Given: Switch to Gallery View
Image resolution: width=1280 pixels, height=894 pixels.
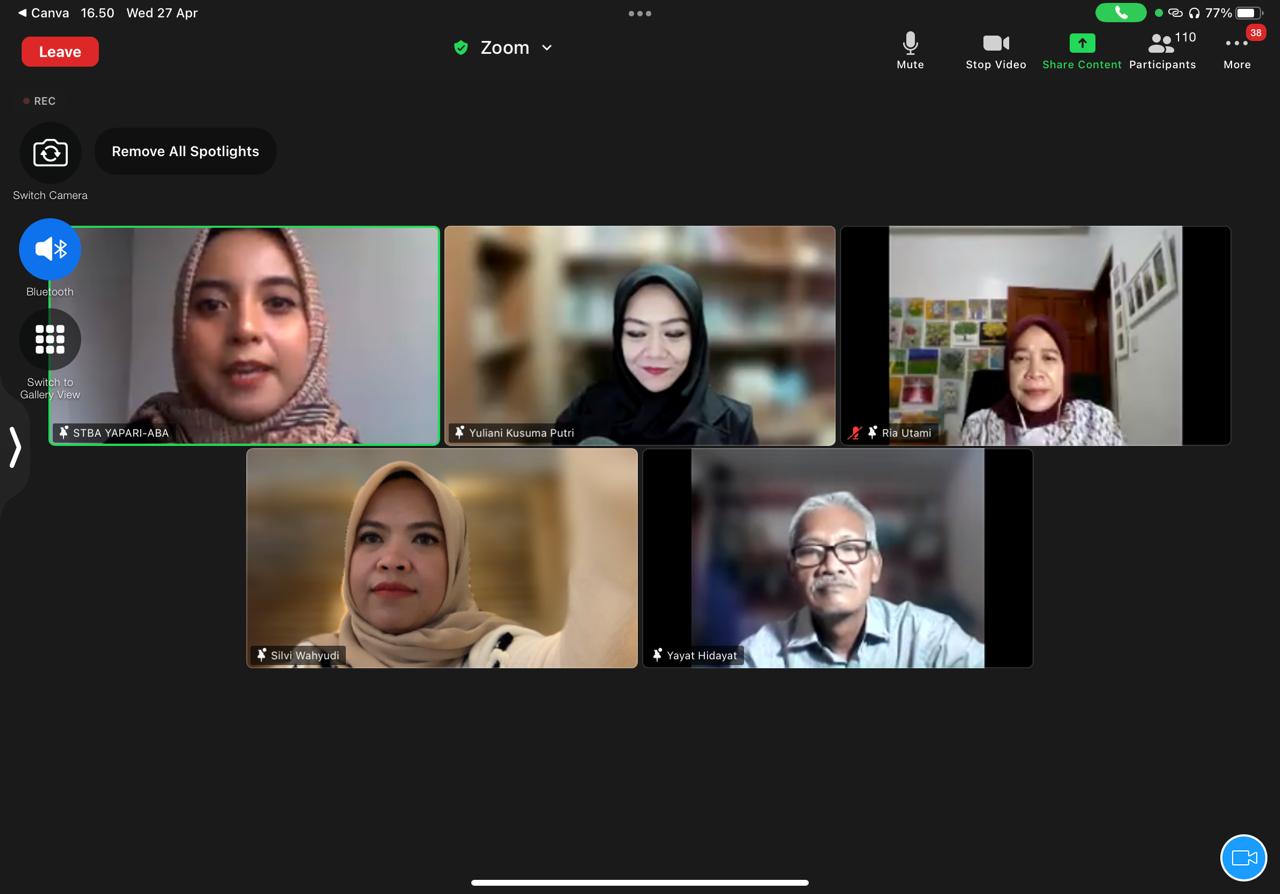Looking at the screenshot, I should pos(50,340).
